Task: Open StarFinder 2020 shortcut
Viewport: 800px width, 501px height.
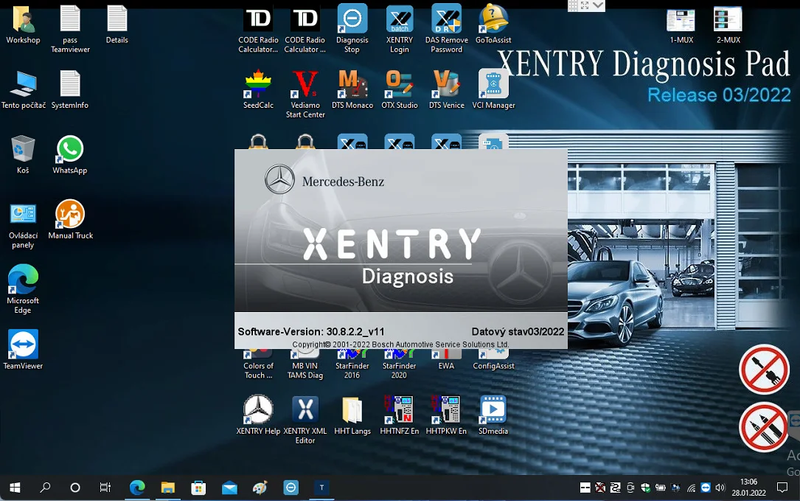Action: 399,365
